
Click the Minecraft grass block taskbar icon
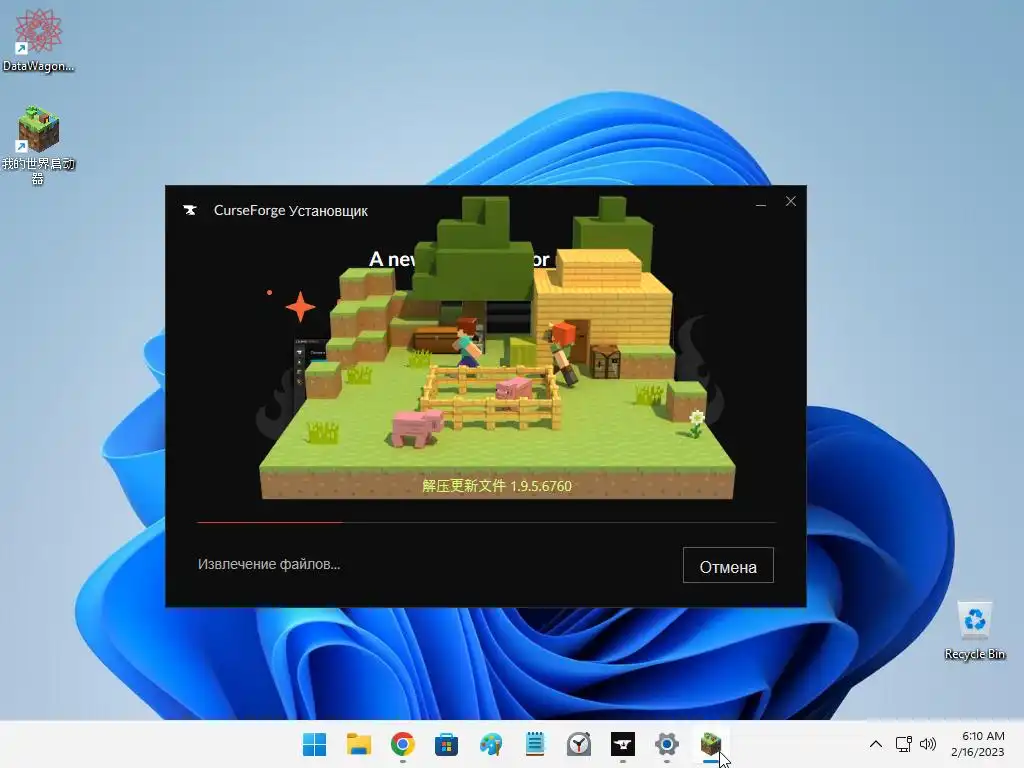pyautogui.click(x=711, y=744)
